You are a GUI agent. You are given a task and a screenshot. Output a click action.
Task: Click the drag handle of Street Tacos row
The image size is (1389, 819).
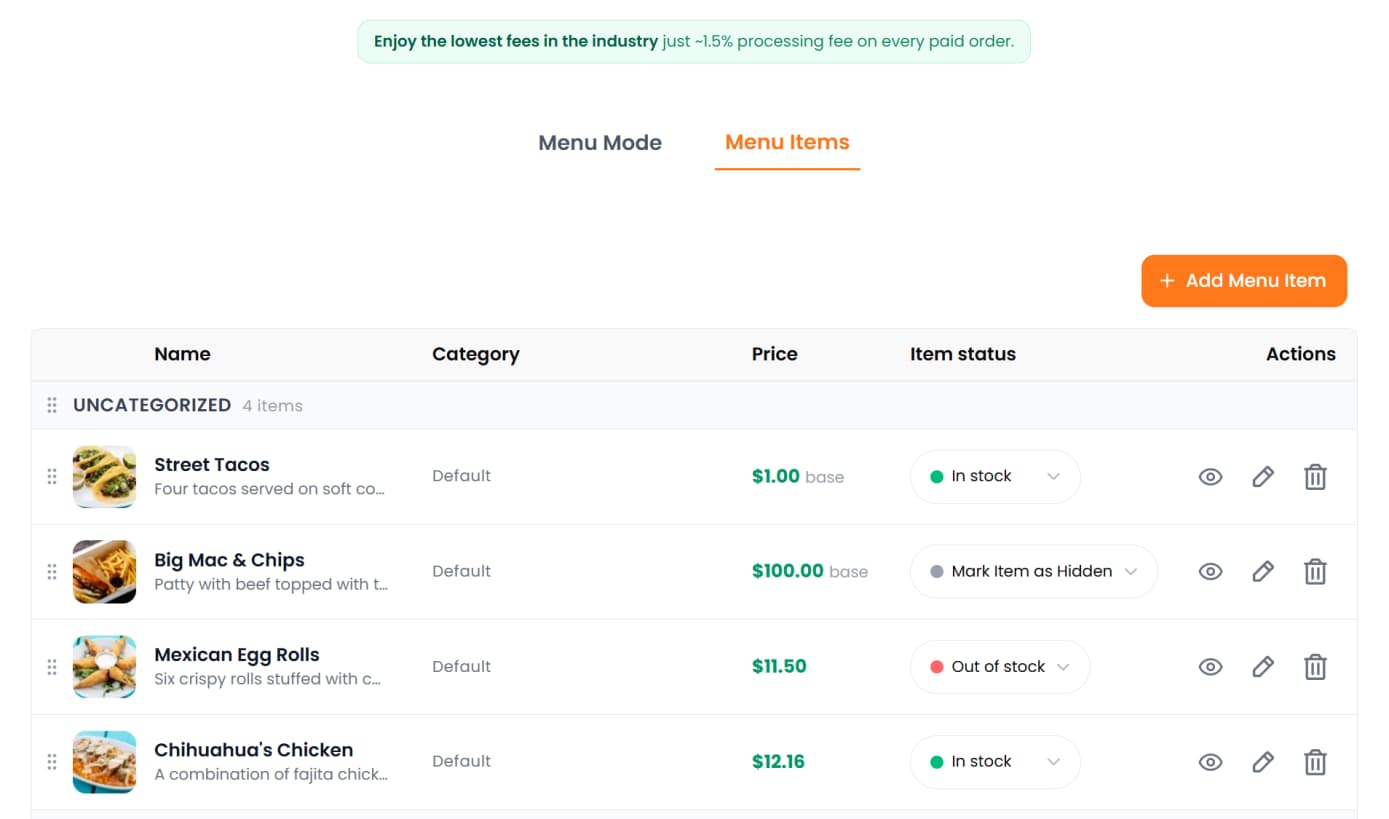coord(52,477)
